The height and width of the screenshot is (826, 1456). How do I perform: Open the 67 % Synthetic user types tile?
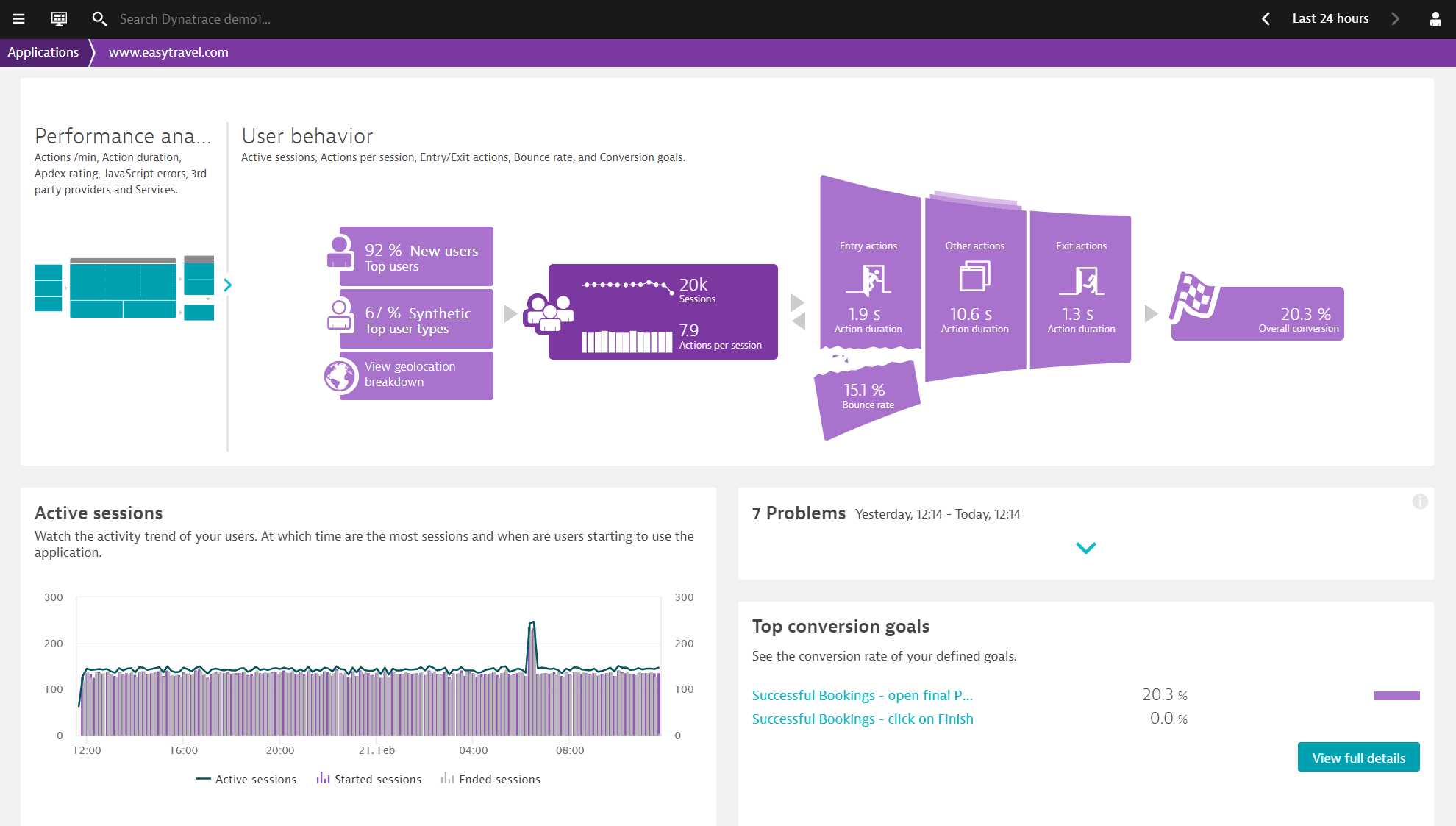(416, 319)
